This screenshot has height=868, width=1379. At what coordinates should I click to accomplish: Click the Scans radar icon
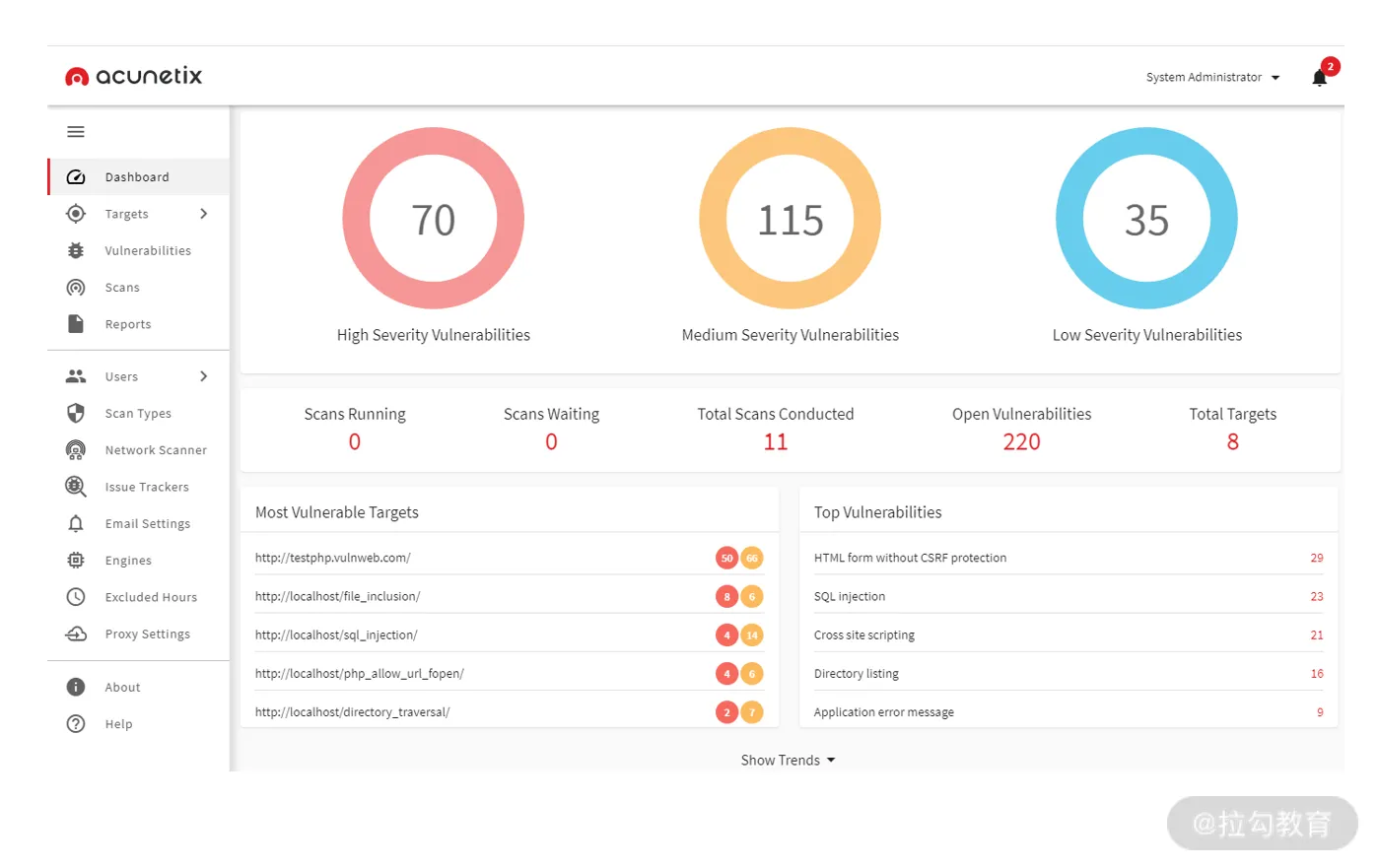tap(76, 288)
